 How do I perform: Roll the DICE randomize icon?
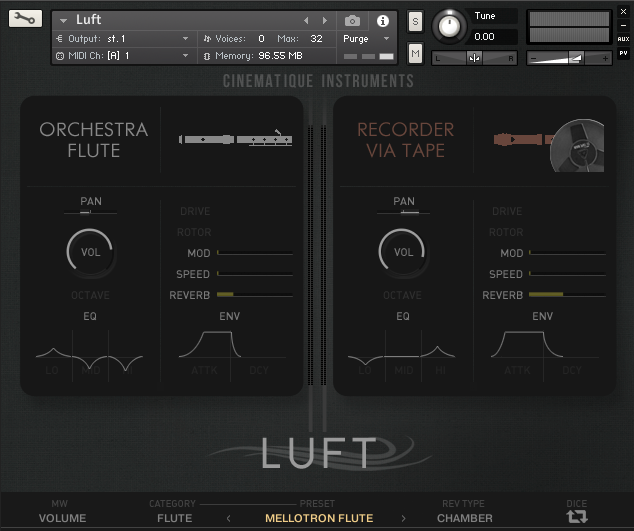pos(577,517)
